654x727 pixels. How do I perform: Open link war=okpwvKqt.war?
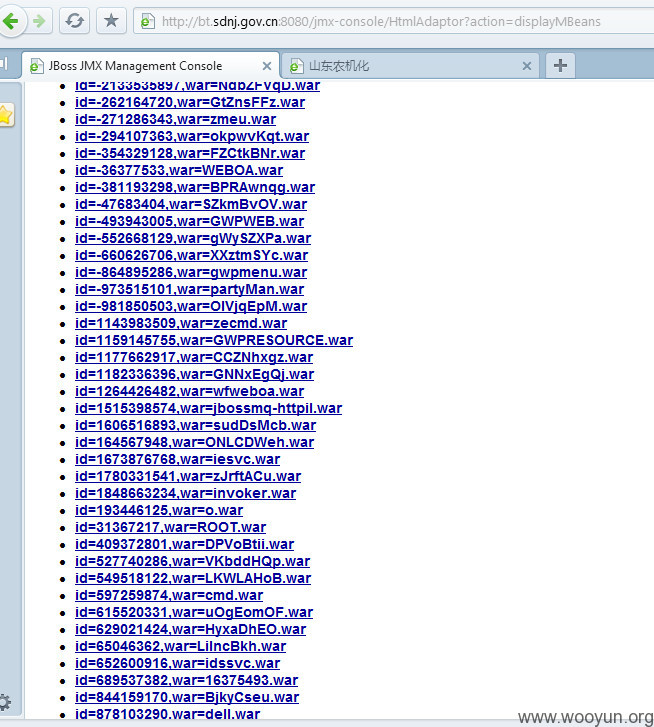click(192, 136)
